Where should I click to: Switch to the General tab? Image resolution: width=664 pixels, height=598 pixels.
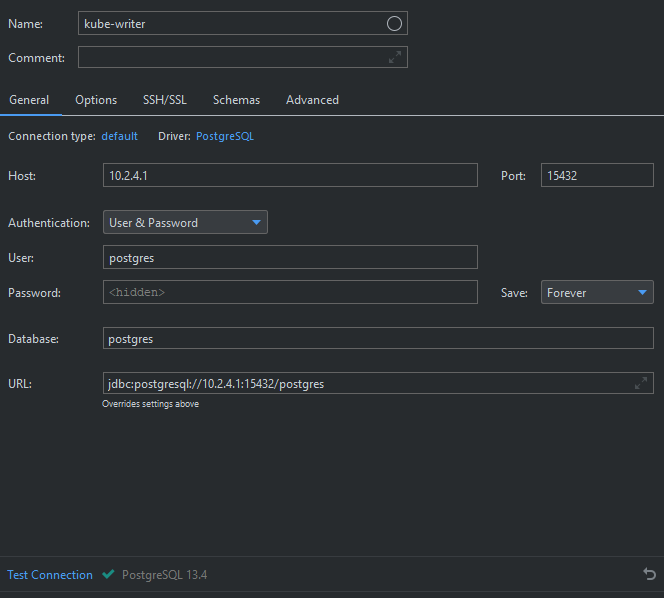[x=29, y=100]
